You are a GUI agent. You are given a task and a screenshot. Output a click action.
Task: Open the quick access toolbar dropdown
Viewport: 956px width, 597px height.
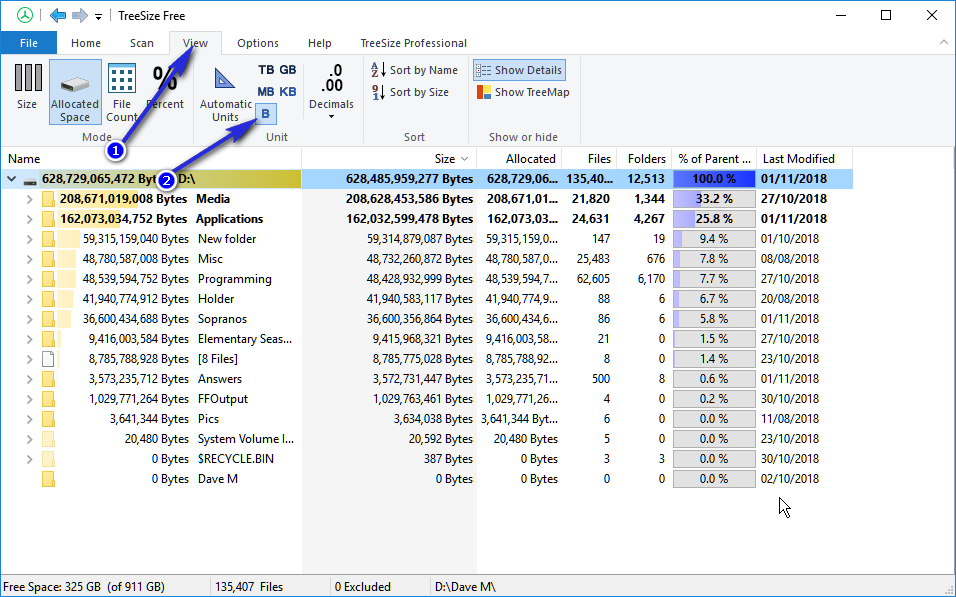coord(98,16)
